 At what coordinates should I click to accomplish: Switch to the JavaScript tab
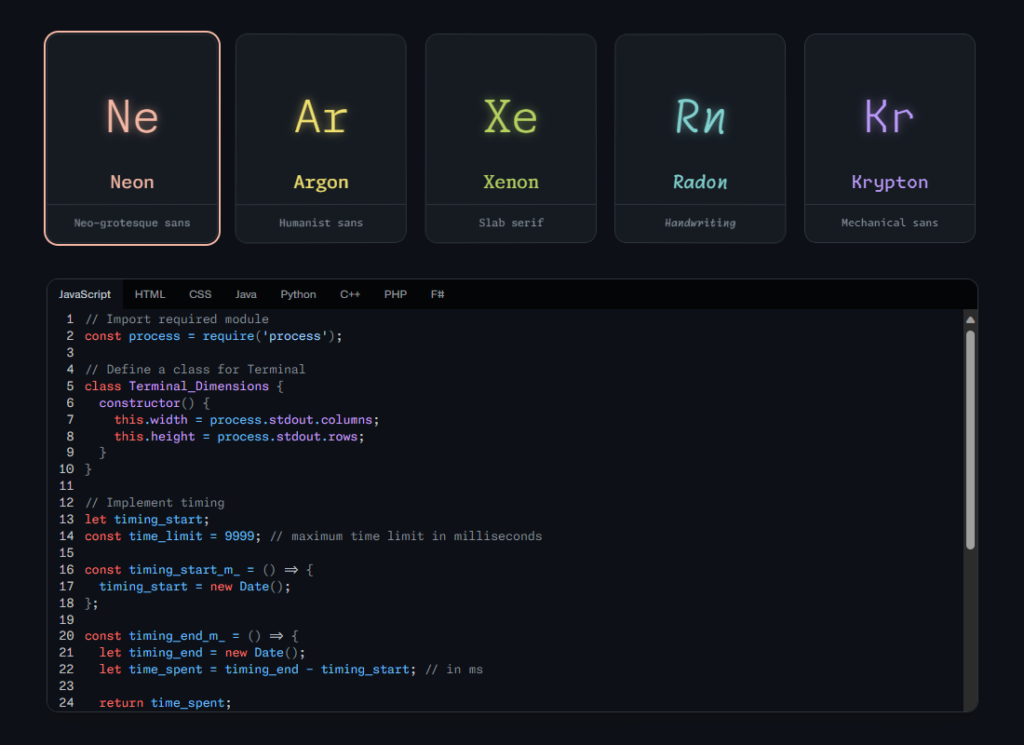pyautogui.click(x=85, y=294)
